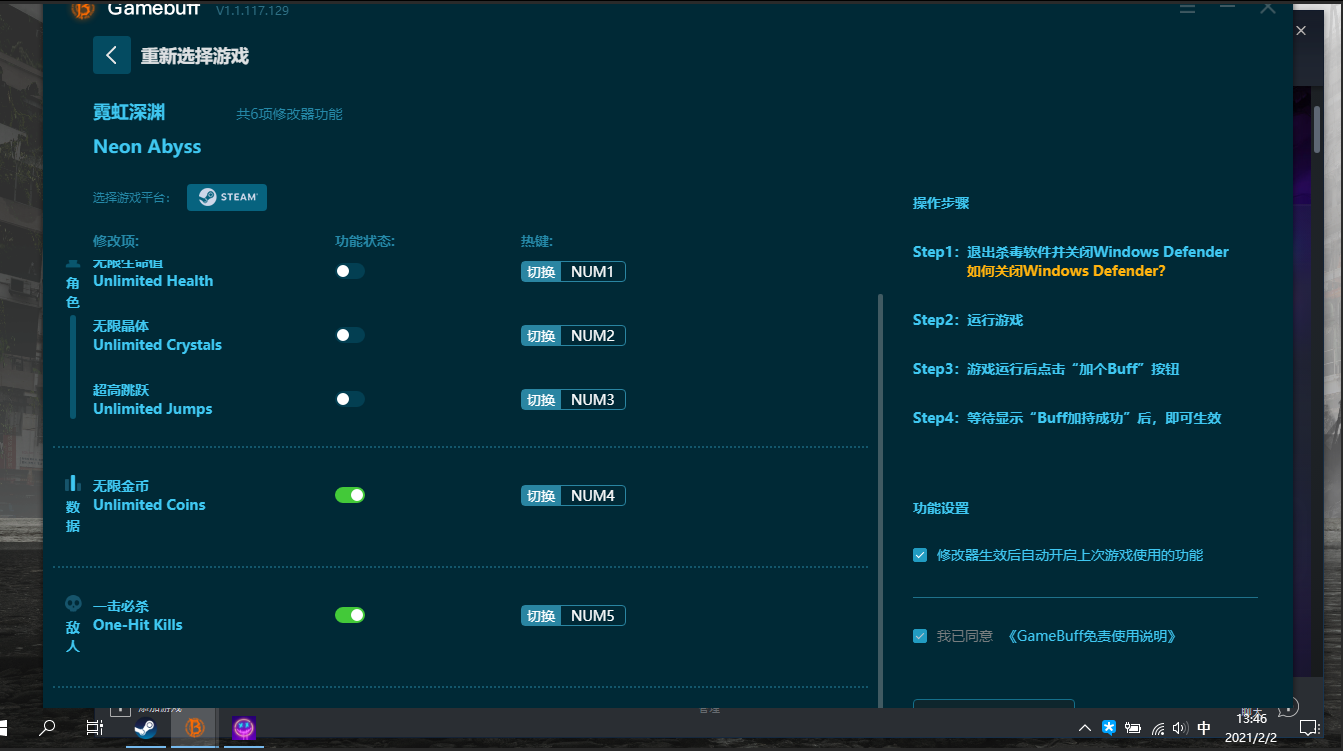Click the Gamebuff logo icon
Image resolution: width=1343 pixels, height=751 pixels.
point(83,9)
